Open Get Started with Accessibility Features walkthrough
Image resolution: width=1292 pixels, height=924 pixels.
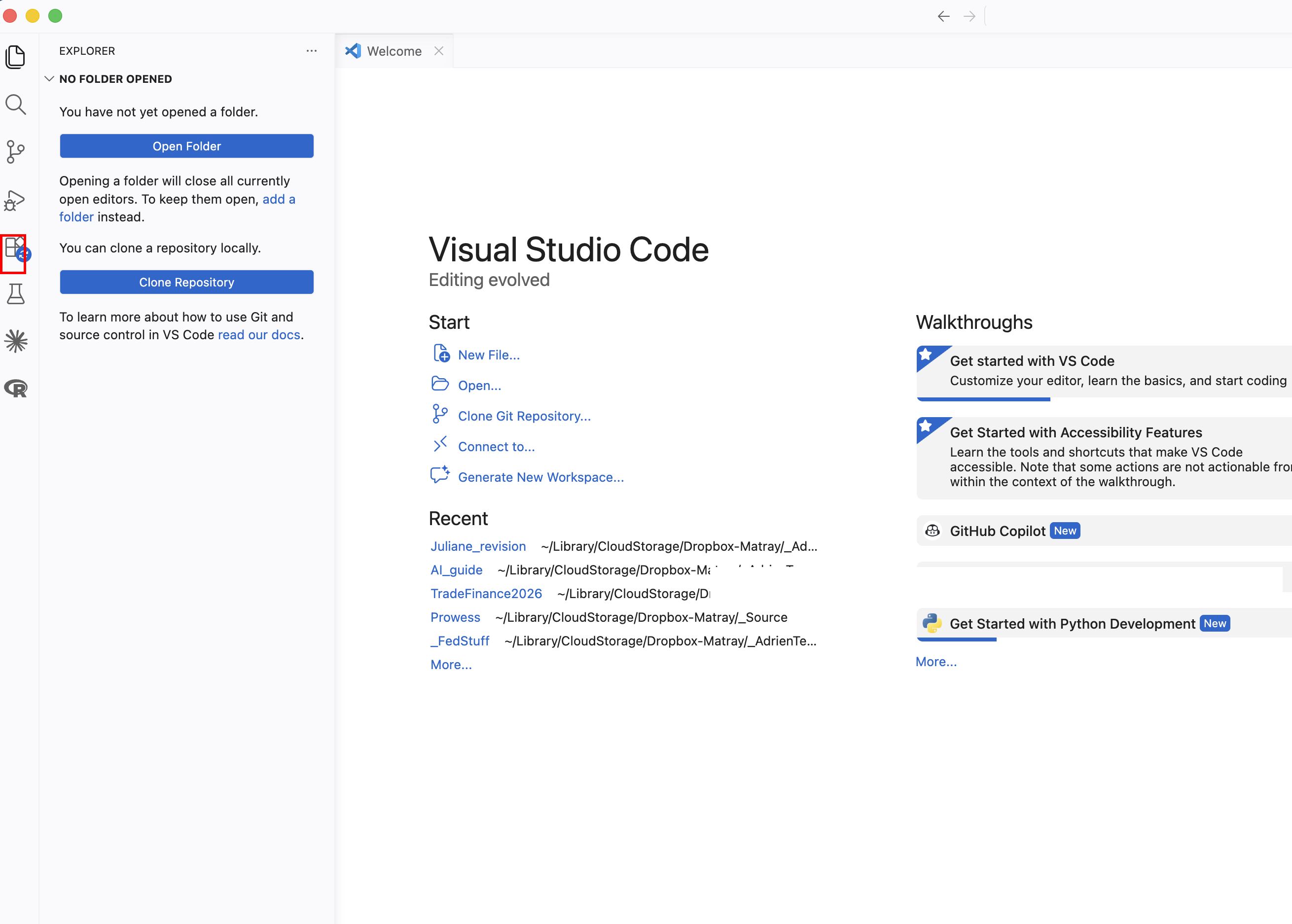1104,458
